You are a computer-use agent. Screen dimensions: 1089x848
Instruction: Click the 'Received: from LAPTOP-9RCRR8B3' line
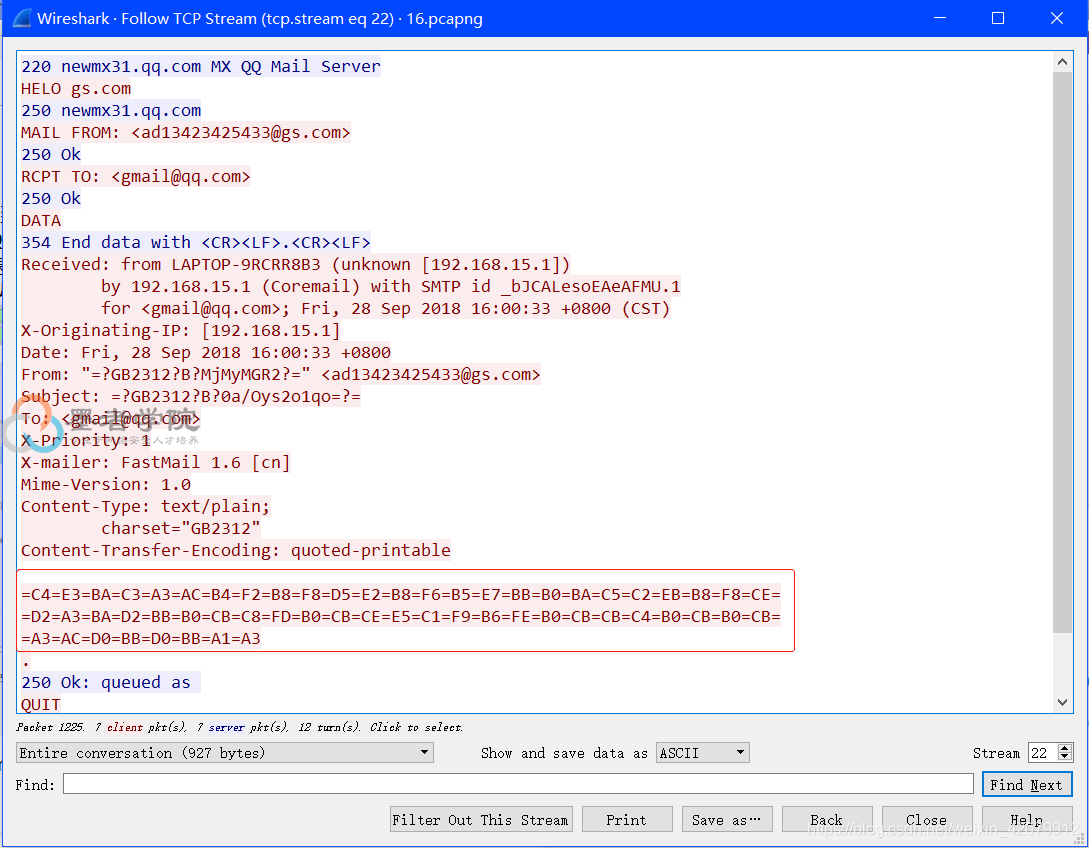point(295,265)
